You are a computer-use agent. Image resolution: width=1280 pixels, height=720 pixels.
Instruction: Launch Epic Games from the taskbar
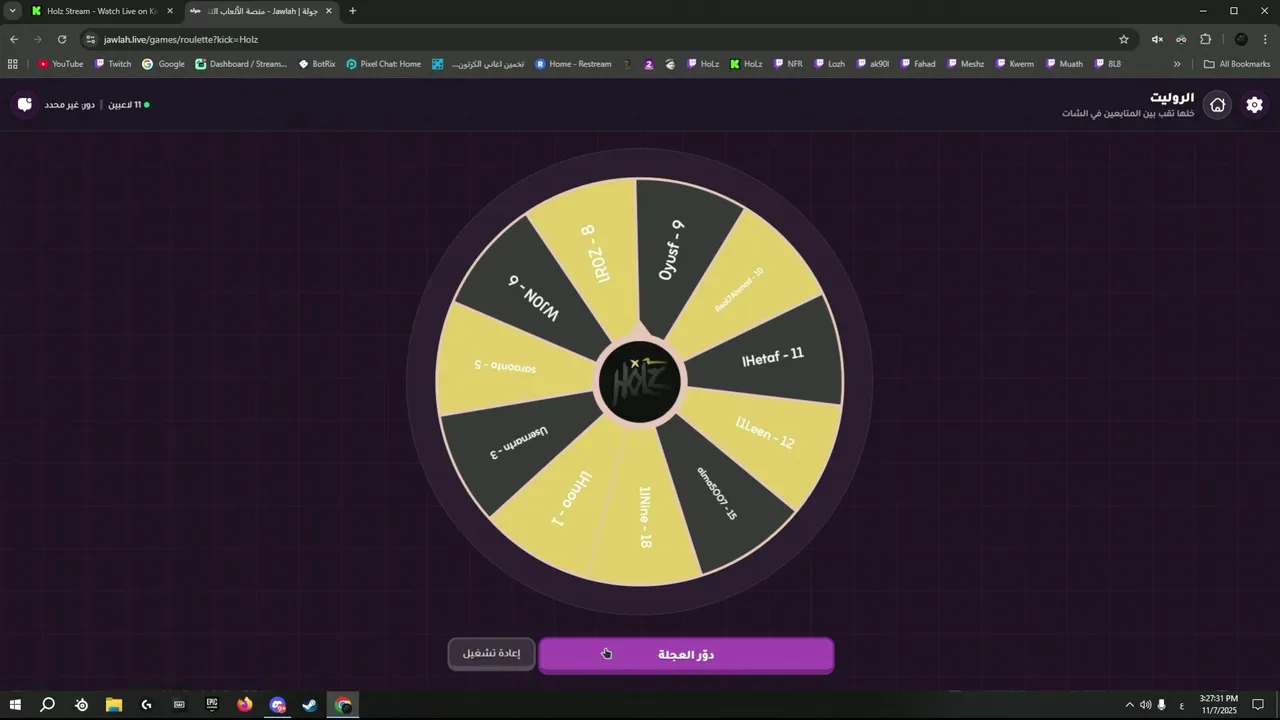[x=212, y=705]
